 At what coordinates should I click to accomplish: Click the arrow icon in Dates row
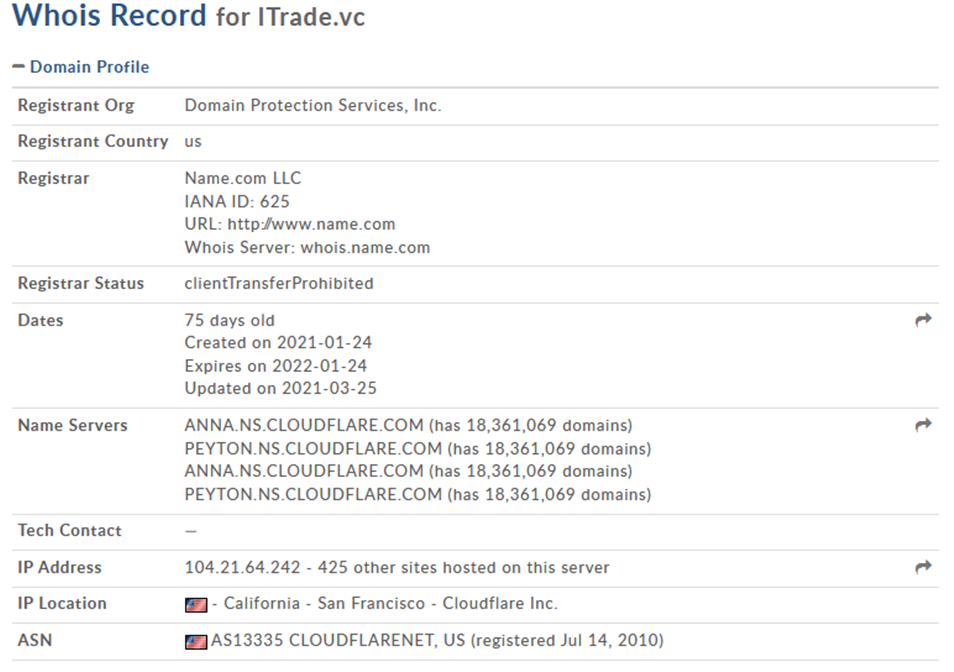923,320
